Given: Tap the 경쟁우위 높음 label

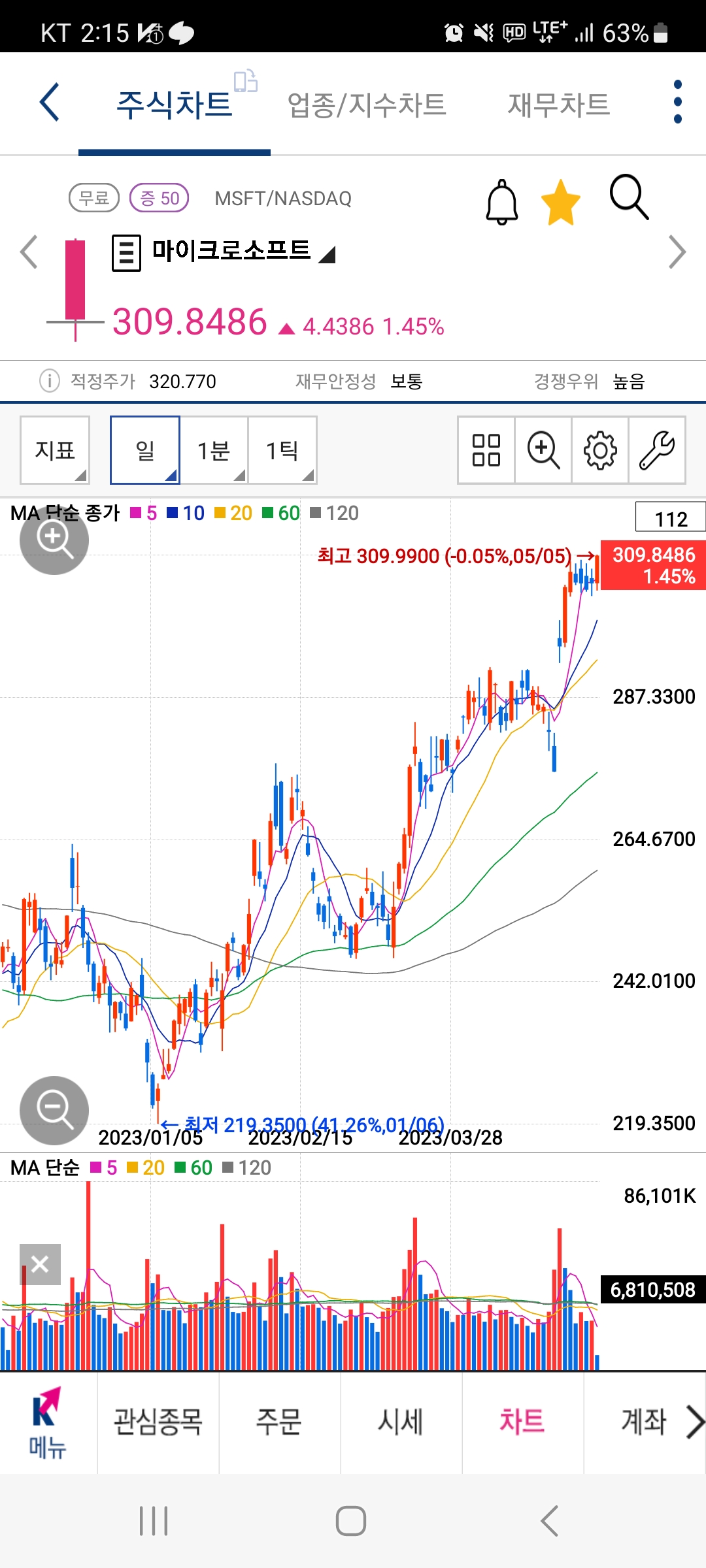Looking at the screenshot, I should point(590,381).
